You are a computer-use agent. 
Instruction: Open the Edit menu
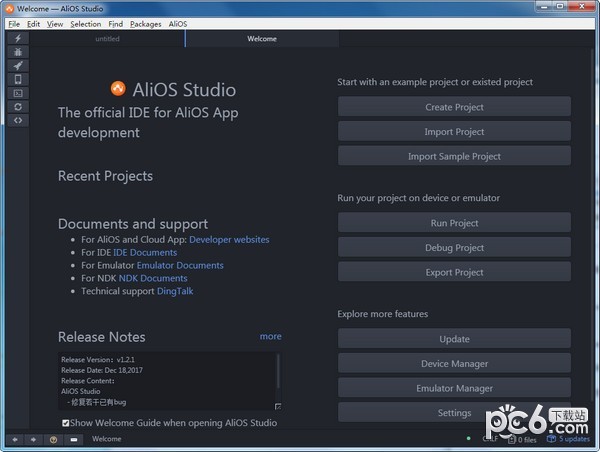[x=33, y=24]
